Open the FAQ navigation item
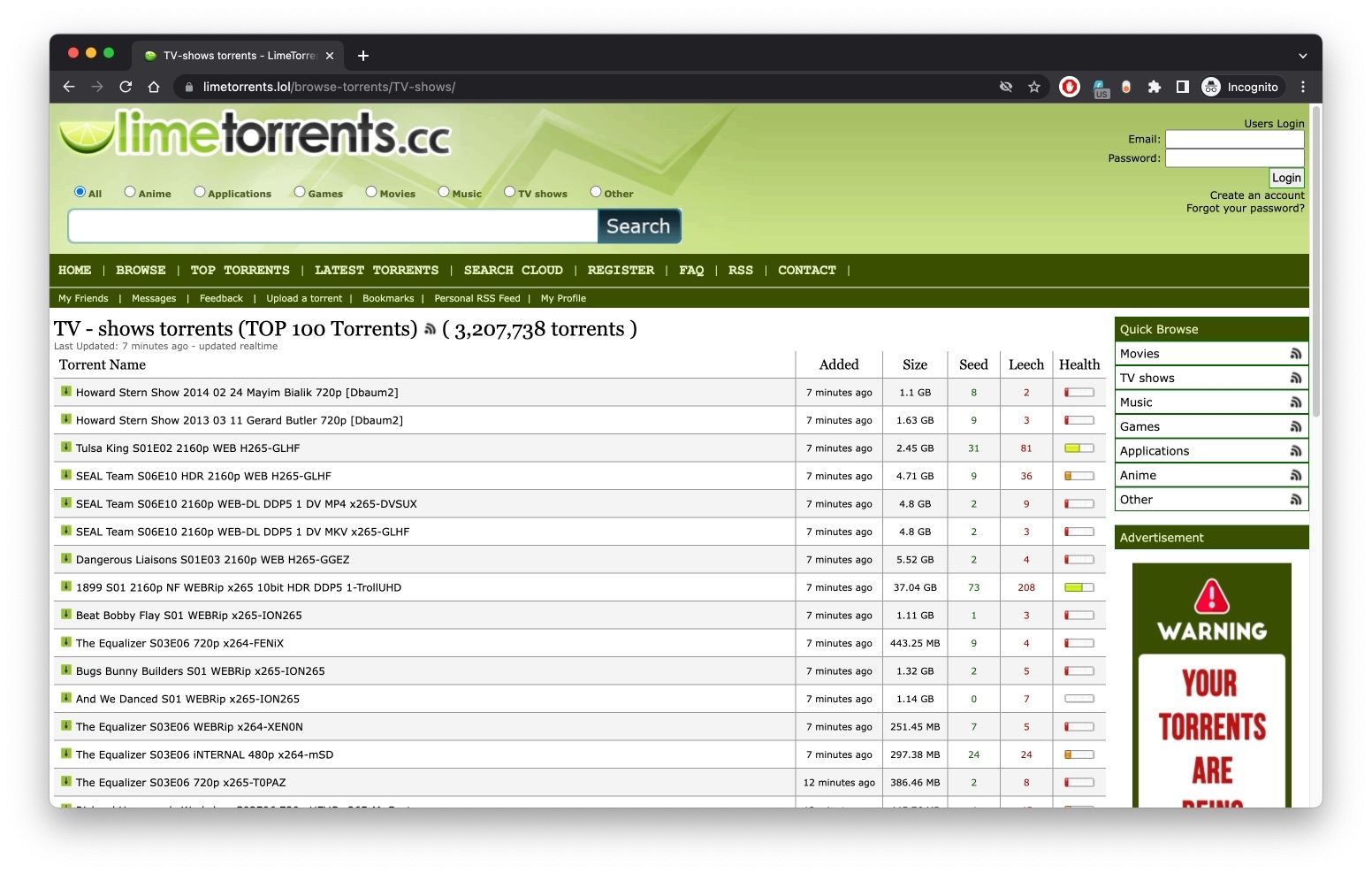The image size is (1372, 873). 691,271
